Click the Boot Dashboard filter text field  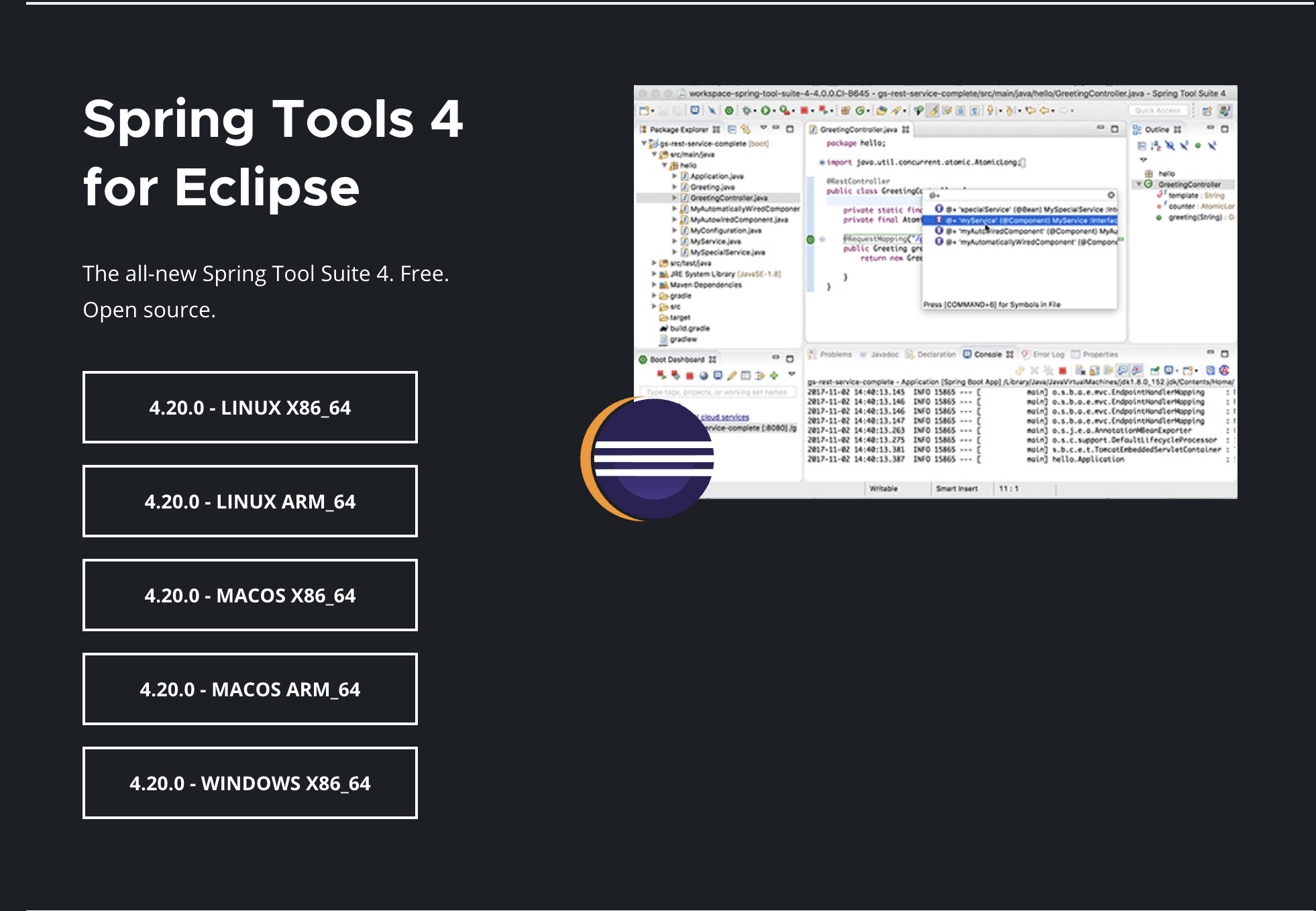pos(718,392)
